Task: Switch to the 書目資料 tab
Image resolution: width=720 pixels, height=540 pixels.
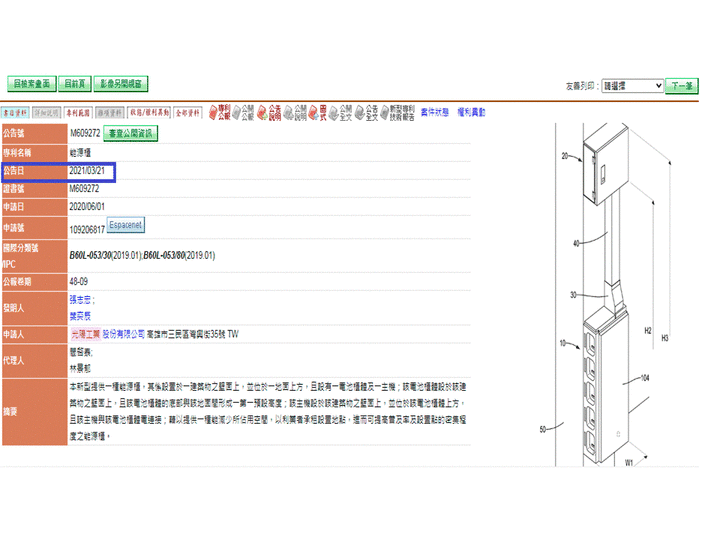Action: tap(15, 112)
